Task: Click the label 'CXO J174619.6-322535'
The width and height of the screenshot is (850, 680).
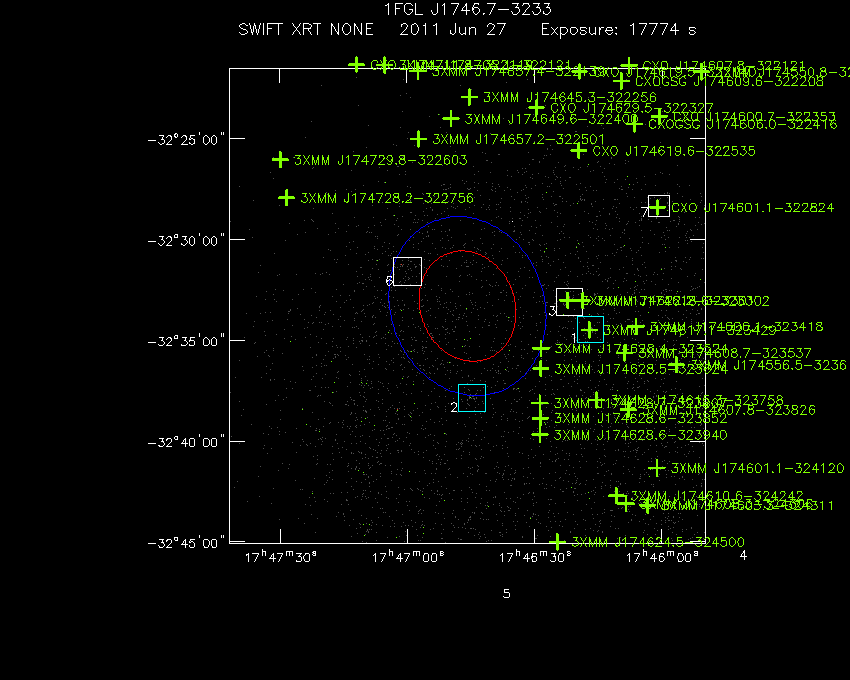Action: (674, 151)
